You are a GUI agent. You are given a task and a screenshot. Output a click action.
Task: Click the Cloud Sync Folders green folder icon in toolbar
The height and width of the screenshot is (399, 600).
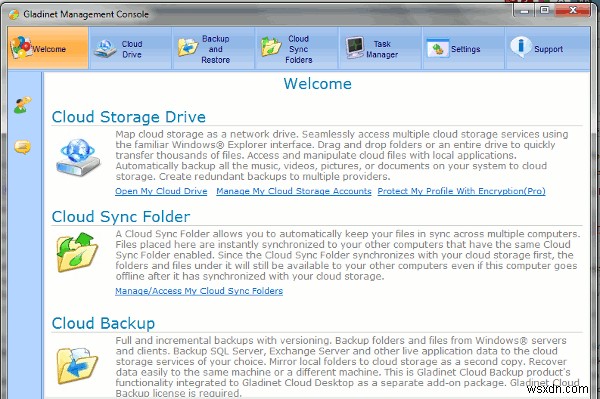(271, 47)
